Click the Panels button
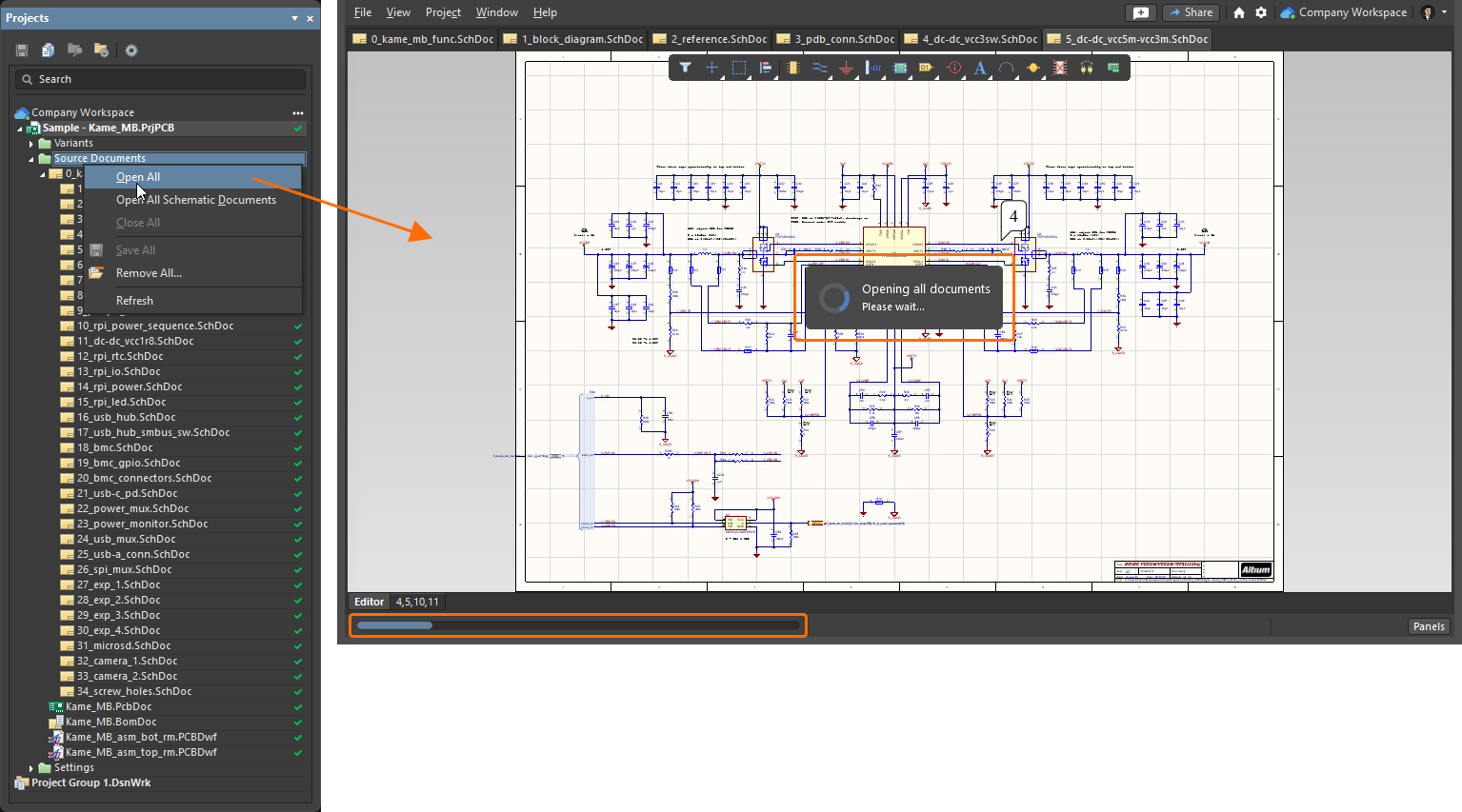Screen dimensions: 1462x812 pos(1429,626)
